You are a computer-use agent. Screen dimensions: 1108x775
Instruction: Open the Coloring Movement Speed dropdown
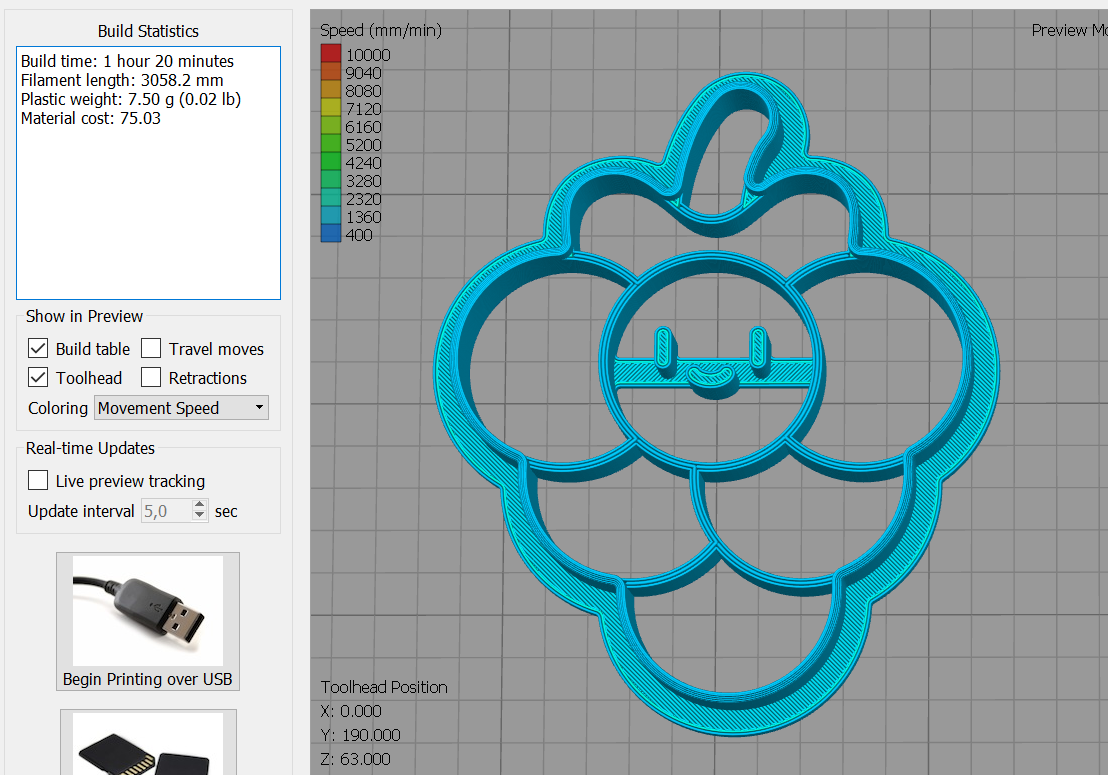(x=182, y=408)
